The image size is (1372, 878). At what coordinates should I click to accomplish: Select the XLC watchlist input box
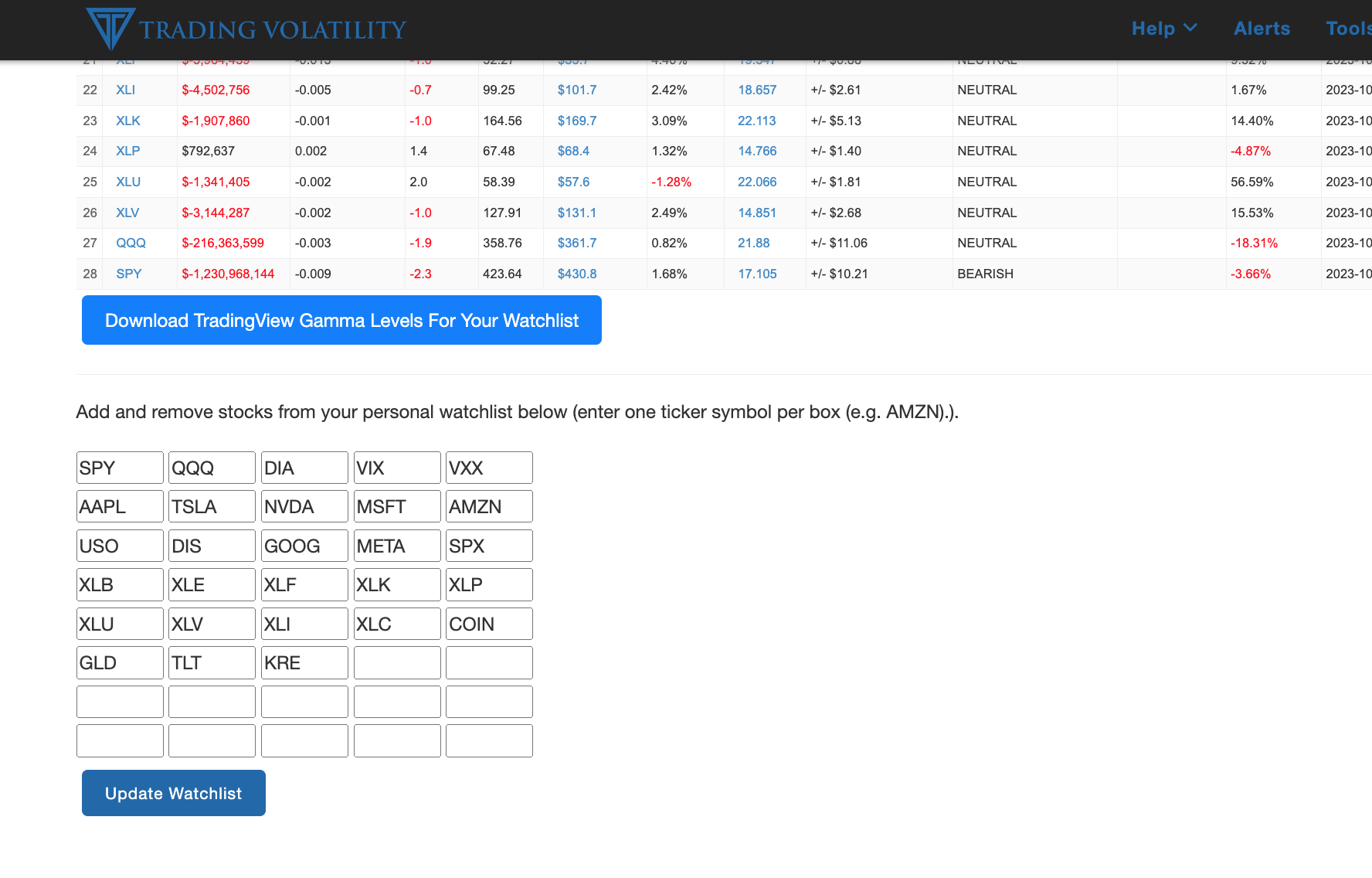pos(397,624)
